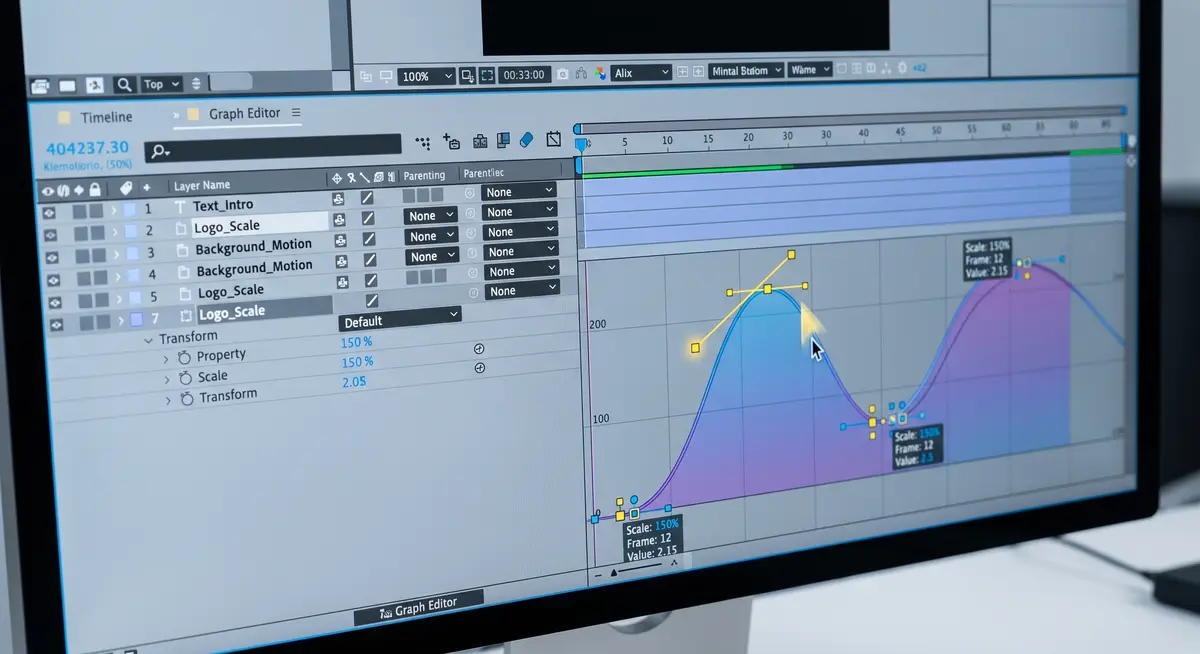Click the dotted grid icon right of search field

[x=423, y=143]
